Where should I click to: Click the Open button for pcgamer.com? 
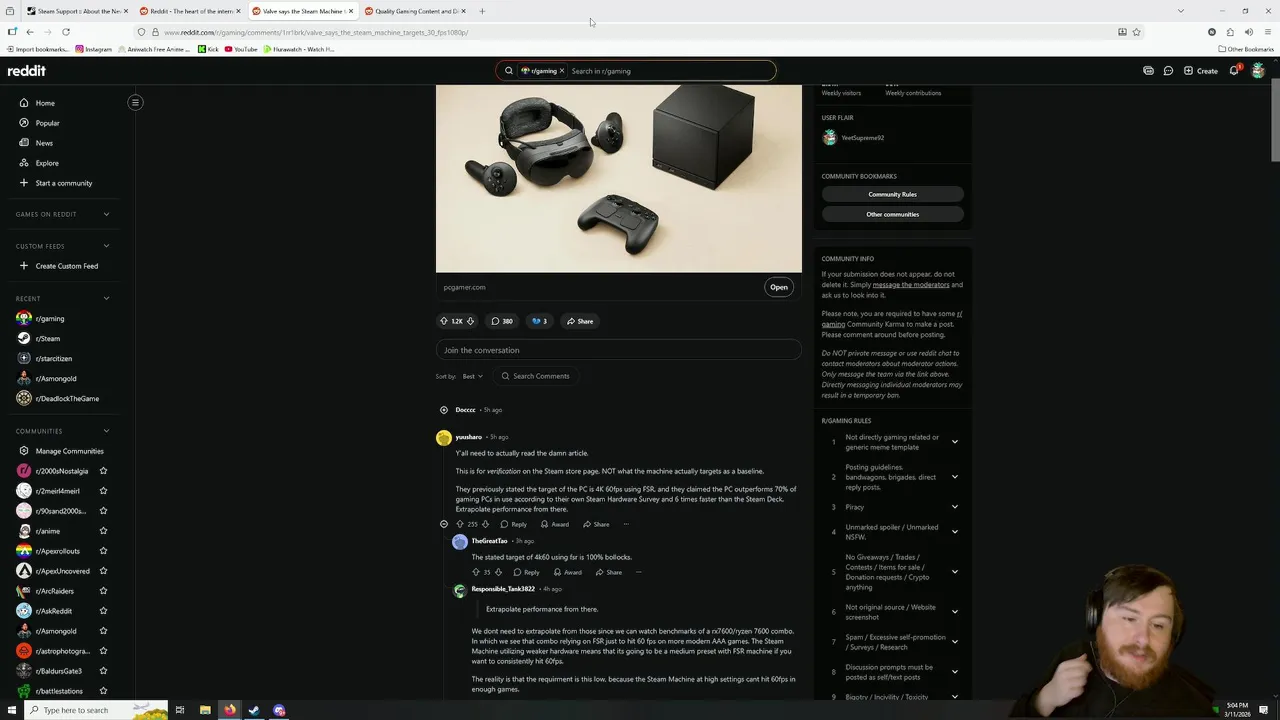(x=779, y=287)
